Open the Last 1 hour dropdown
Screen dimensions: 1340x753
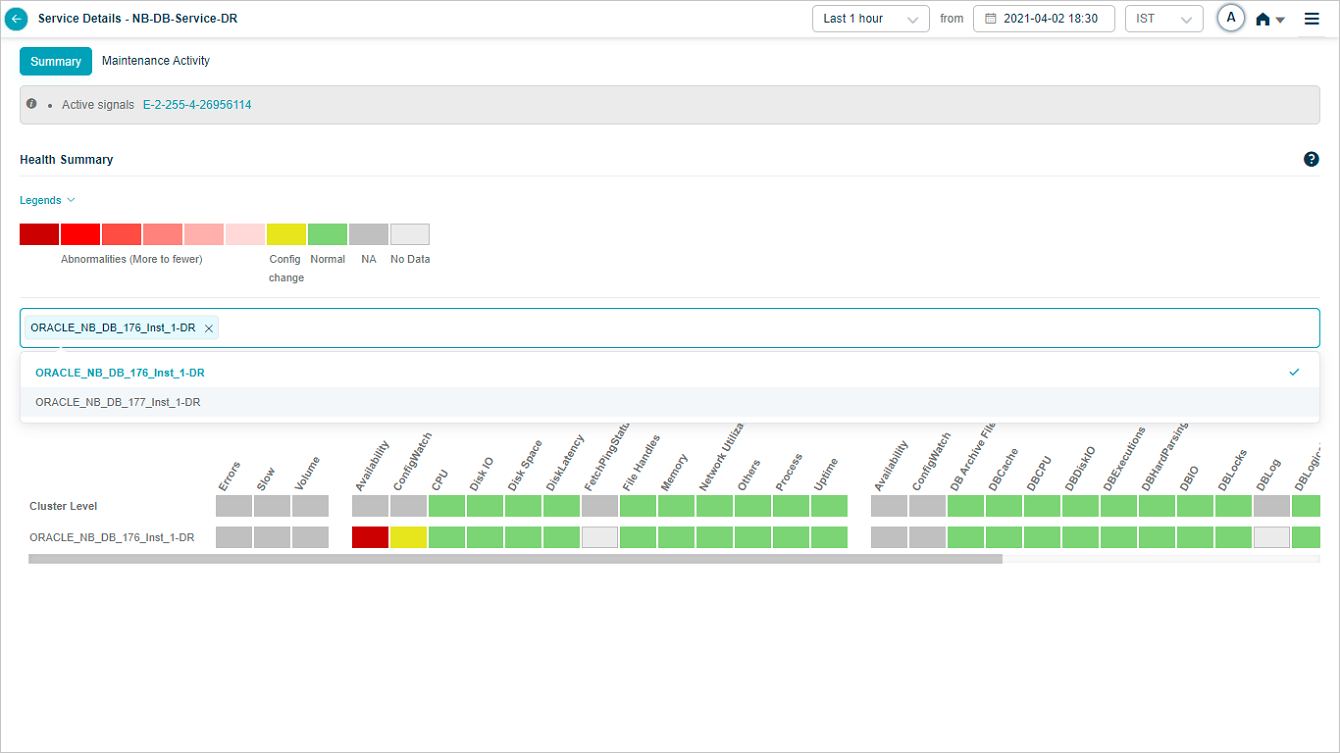pyautogui.click(x=870, y=19)
